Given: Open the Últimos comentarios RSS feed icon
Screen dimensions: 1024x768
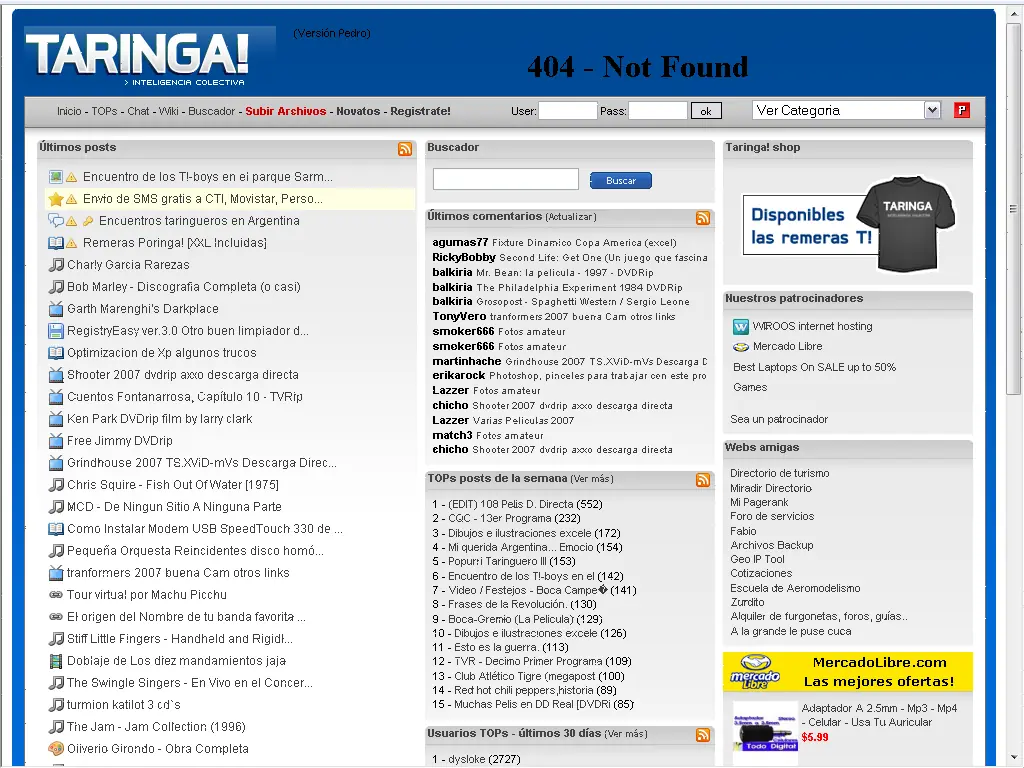Looking at the screenshot, I should [x=703, y=218].
